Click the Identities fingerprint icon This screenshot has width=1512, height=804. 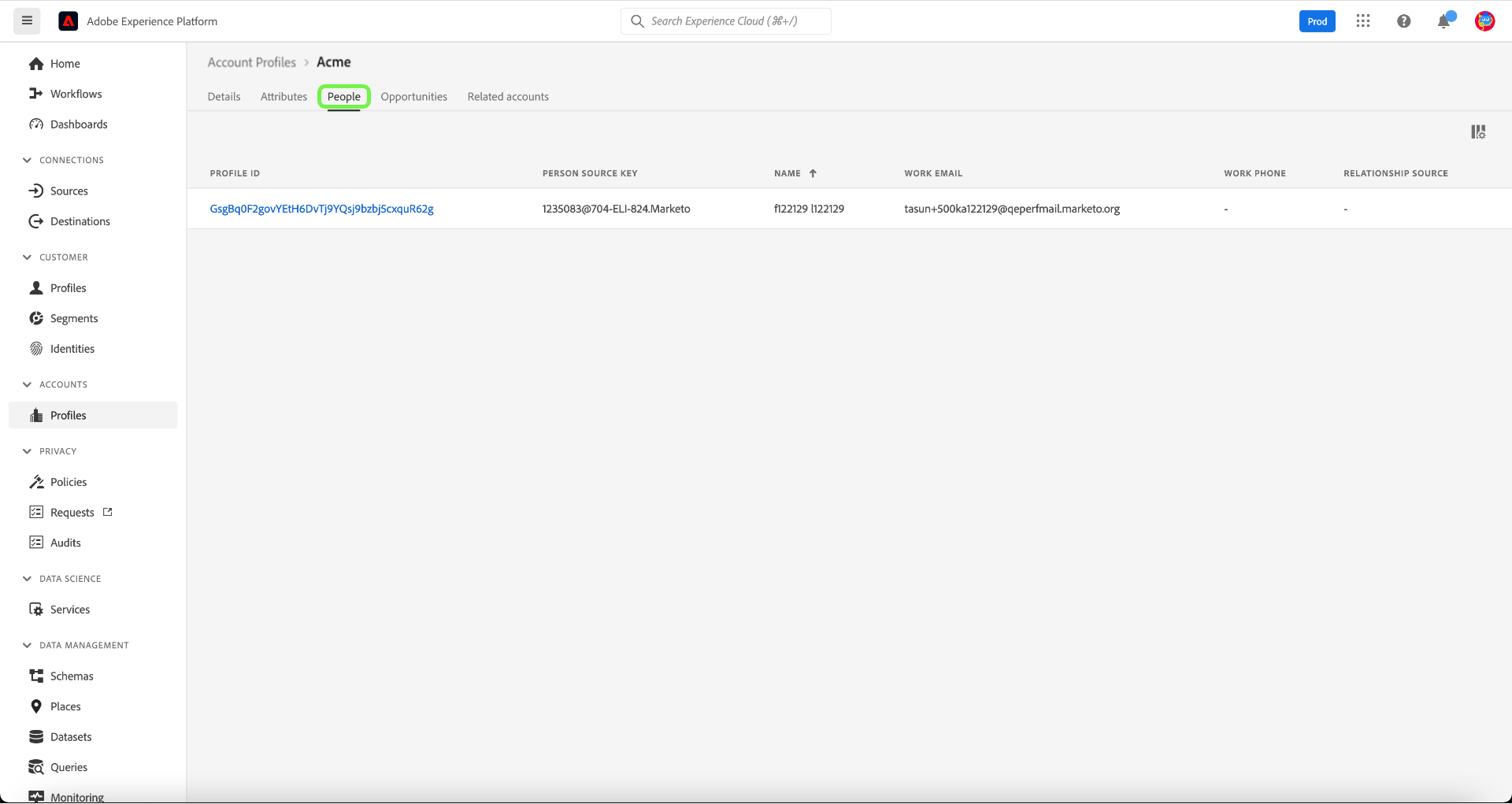[x=36, y=349]
